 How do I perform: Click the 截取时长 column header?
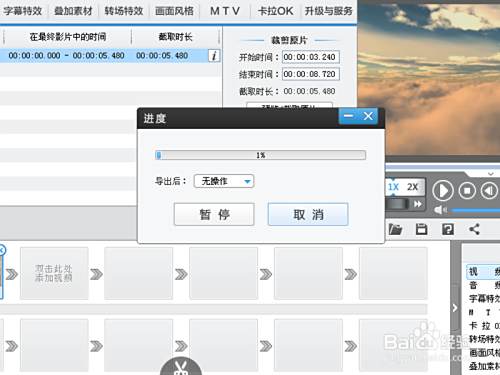[176, 37]
